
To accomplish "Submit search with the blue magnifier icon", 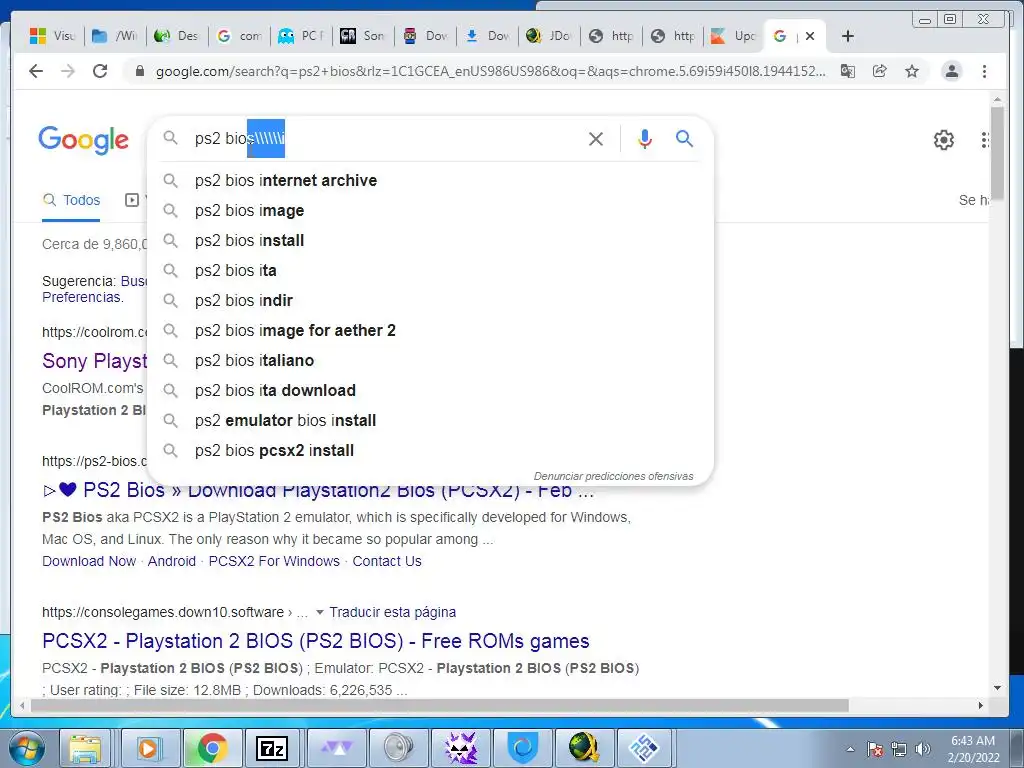I will [684, 138].
